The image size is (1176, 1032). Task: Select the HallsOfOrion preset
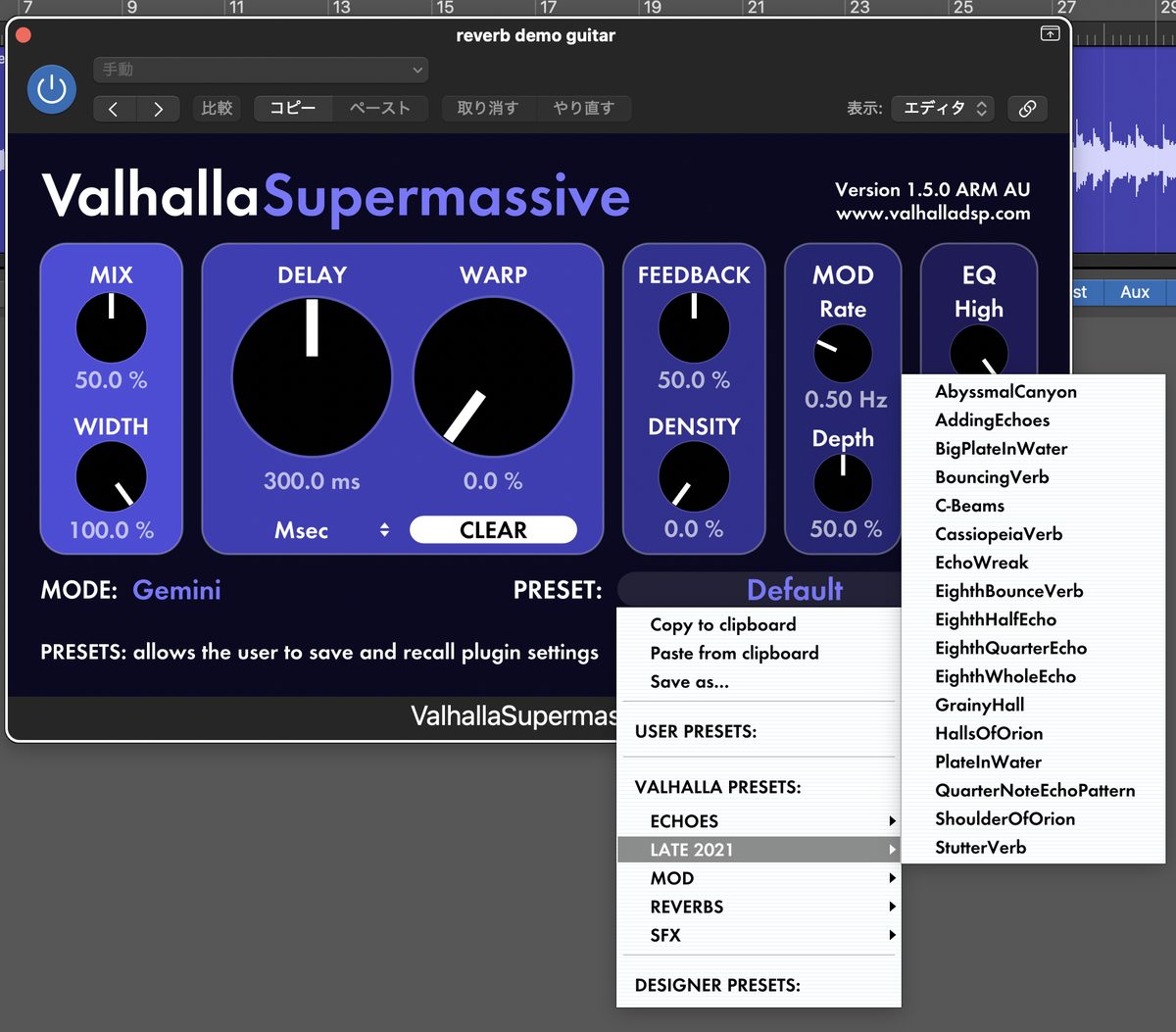pos(1033,732)
